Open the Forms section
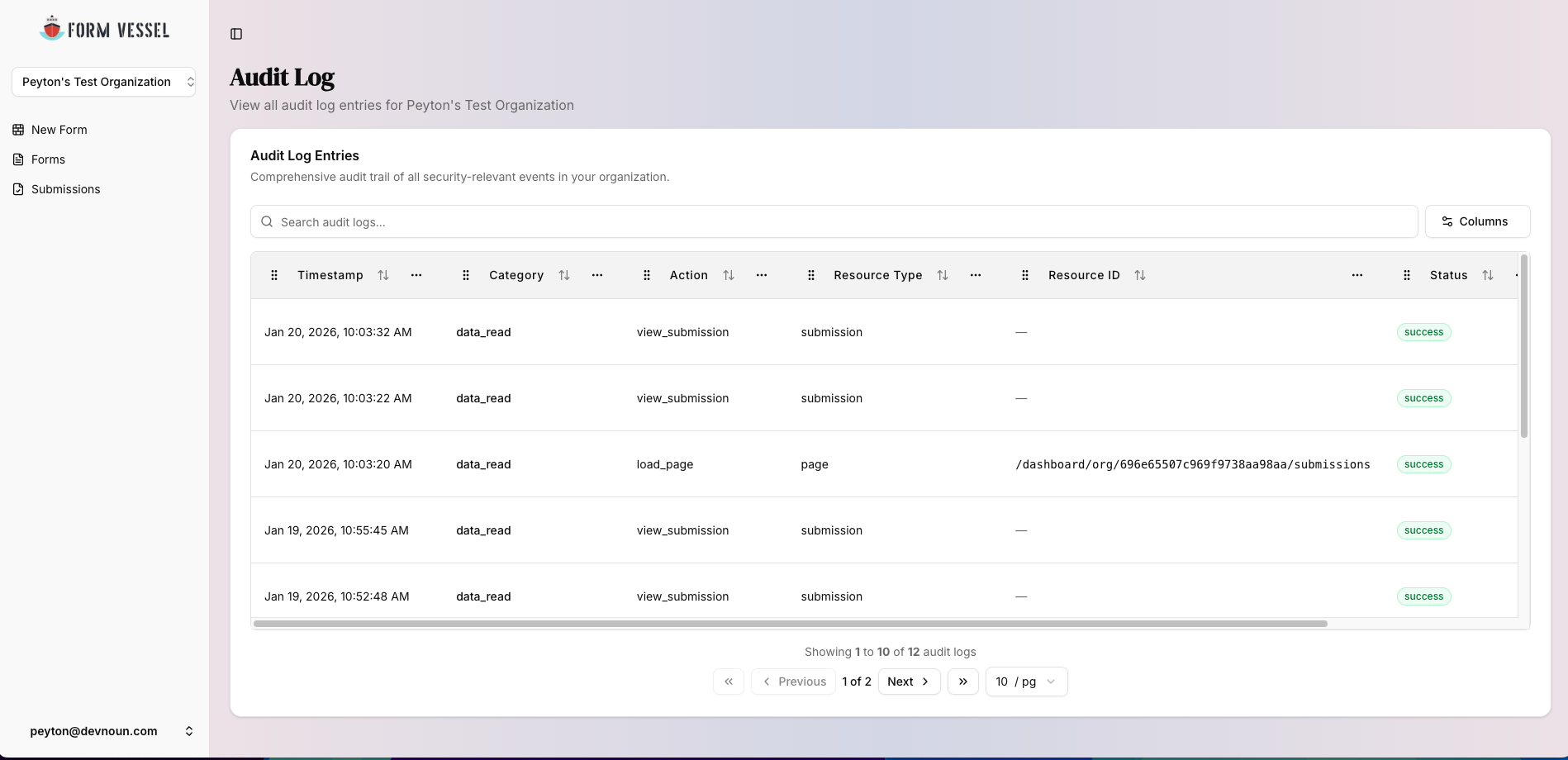 point(48,159)
